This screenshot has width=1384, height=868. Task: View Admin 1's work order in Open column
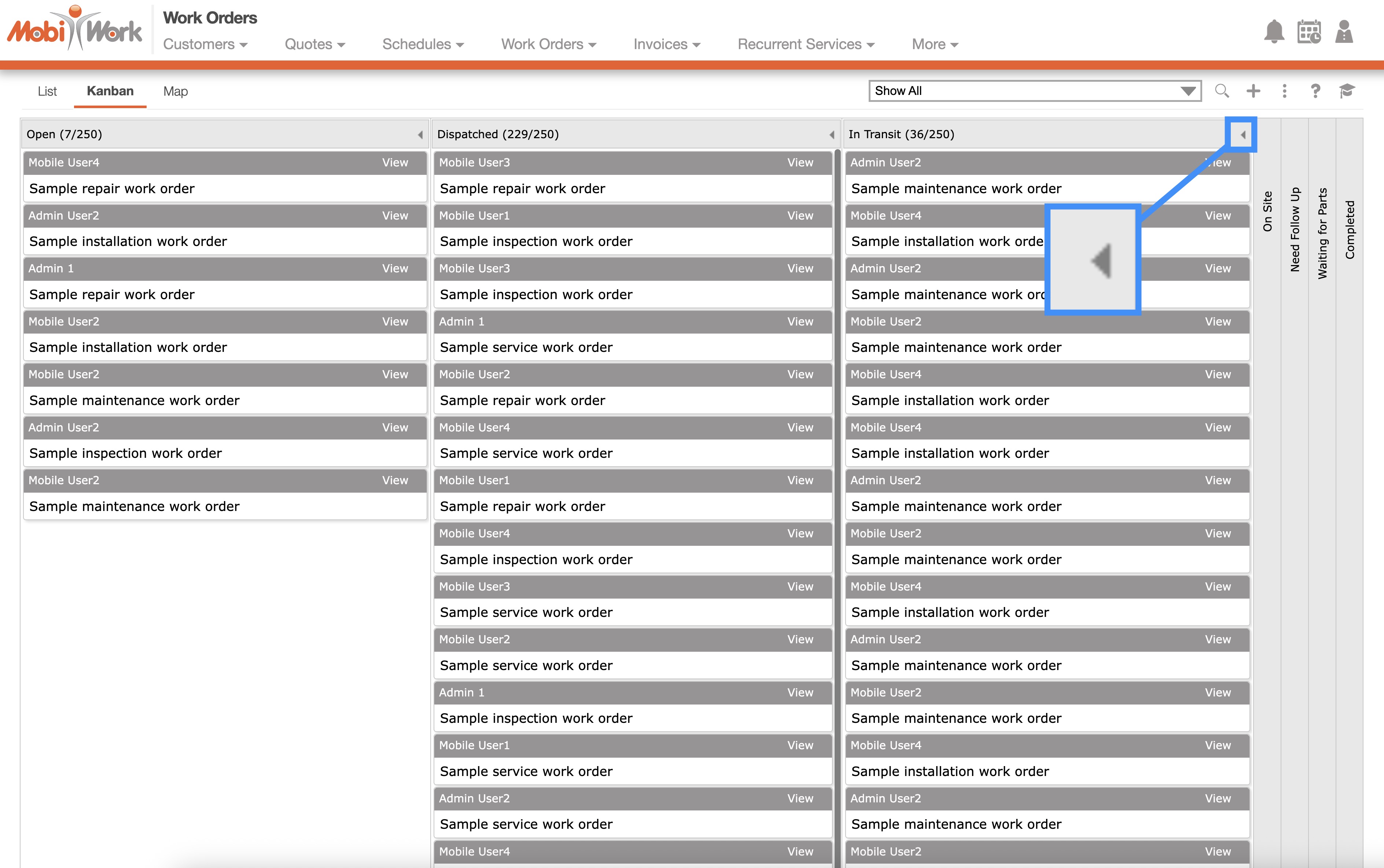pyautogui.click(x=395, y=269)
